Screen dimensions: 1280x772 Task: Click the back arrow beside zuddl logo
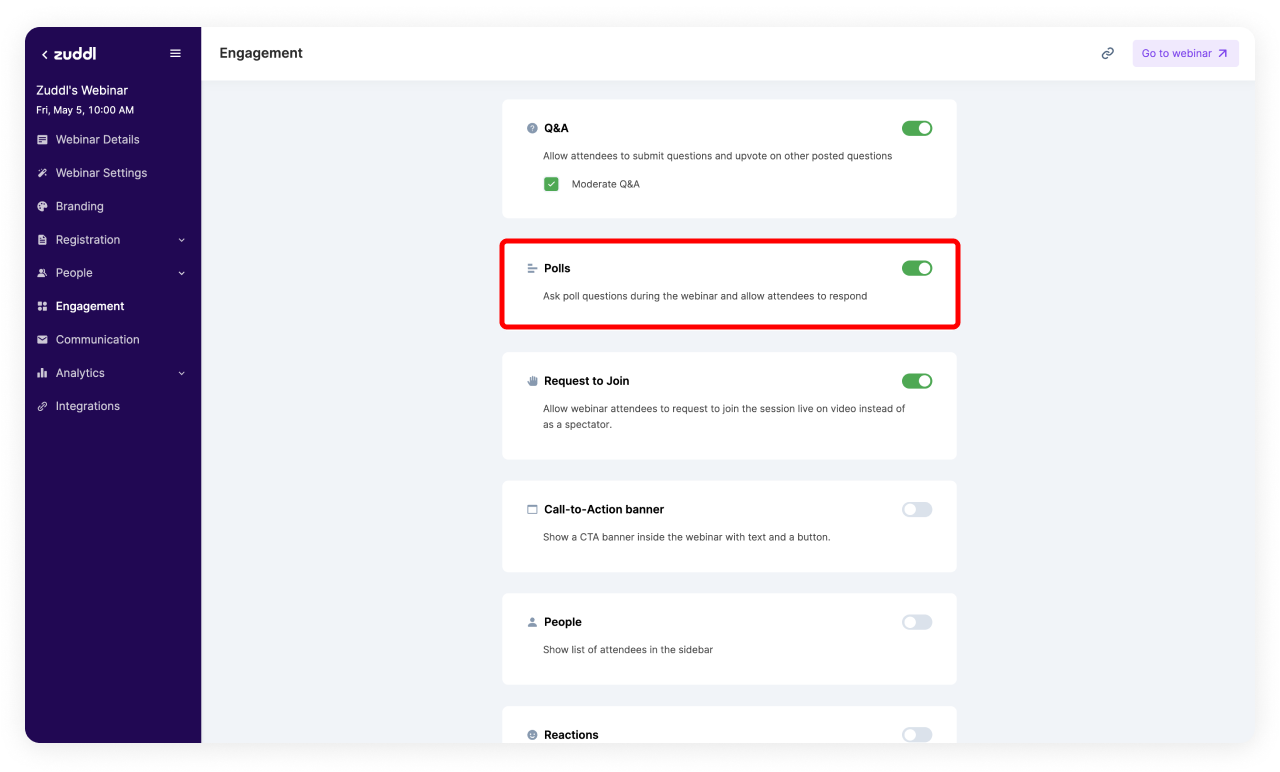(x=44, y=55)
